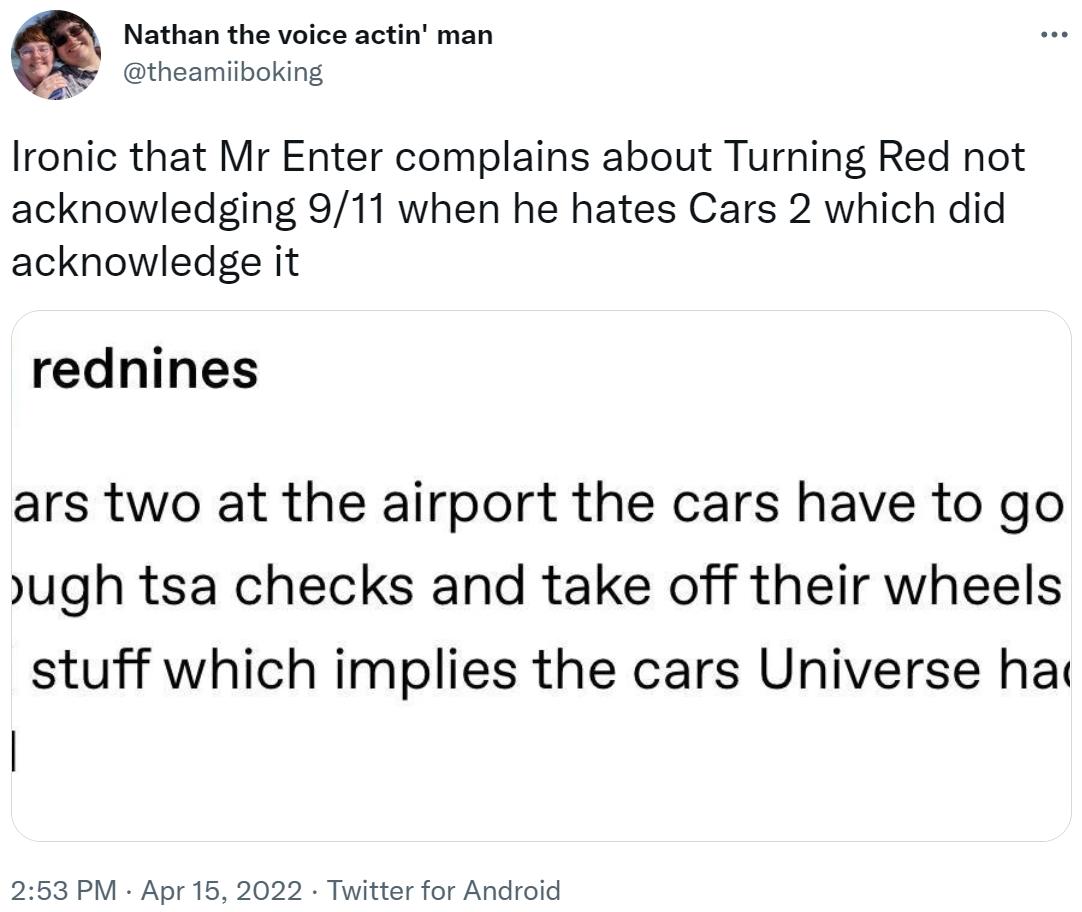Select the Twitter for Android source label

pyautogui.click(x=443, y=889)
